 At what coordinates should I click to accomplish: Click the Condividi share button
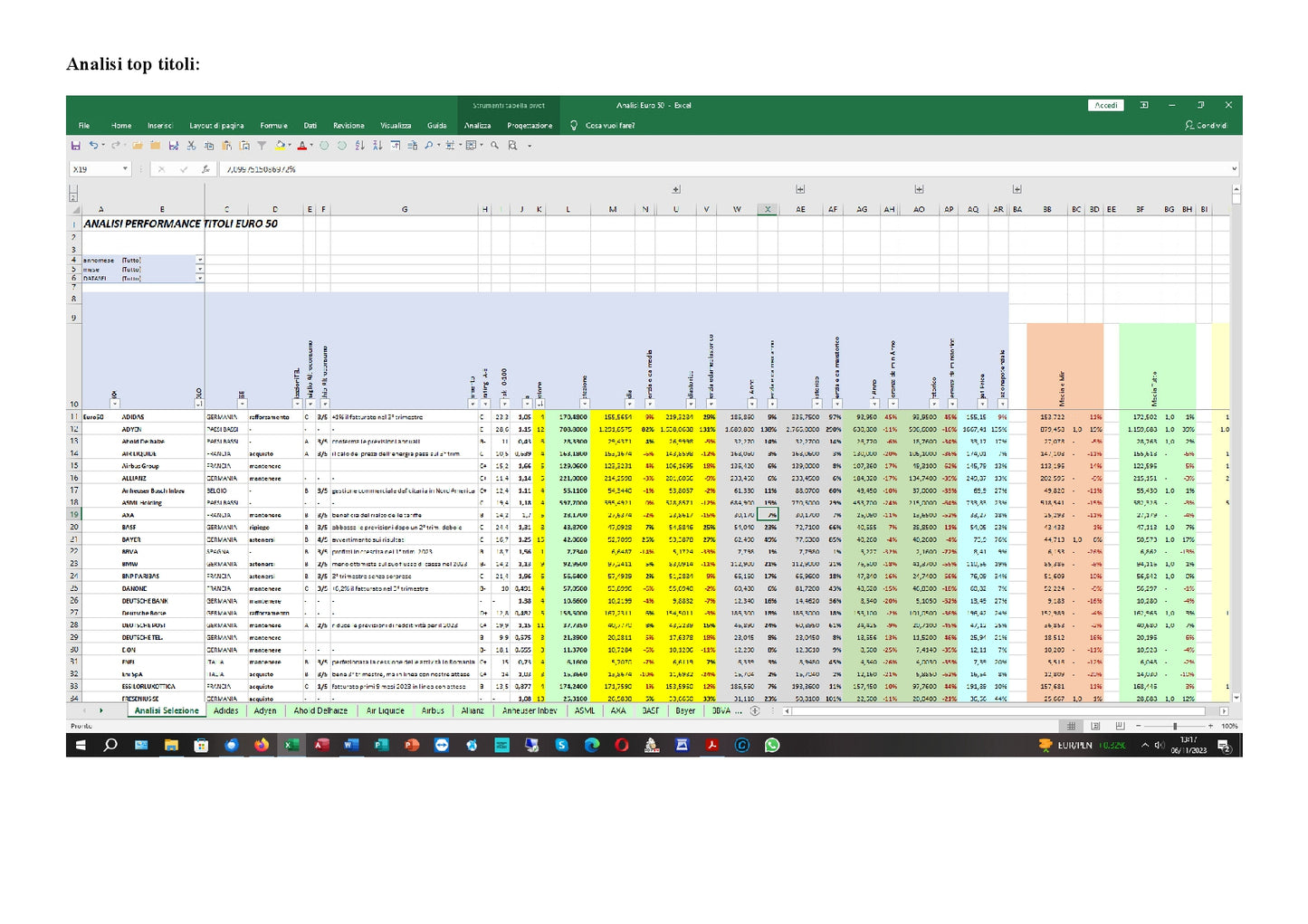tap(1207, 126)
